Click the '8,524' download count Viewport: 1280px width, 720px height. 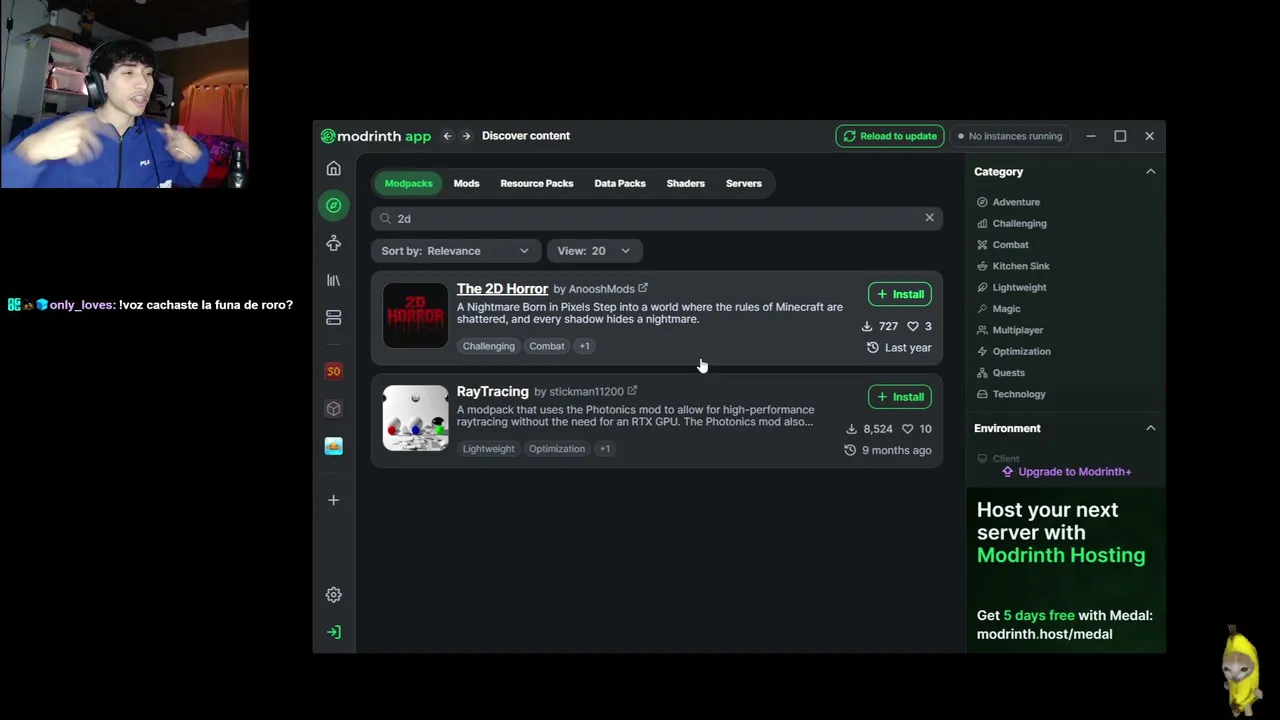tap(869, 429)
